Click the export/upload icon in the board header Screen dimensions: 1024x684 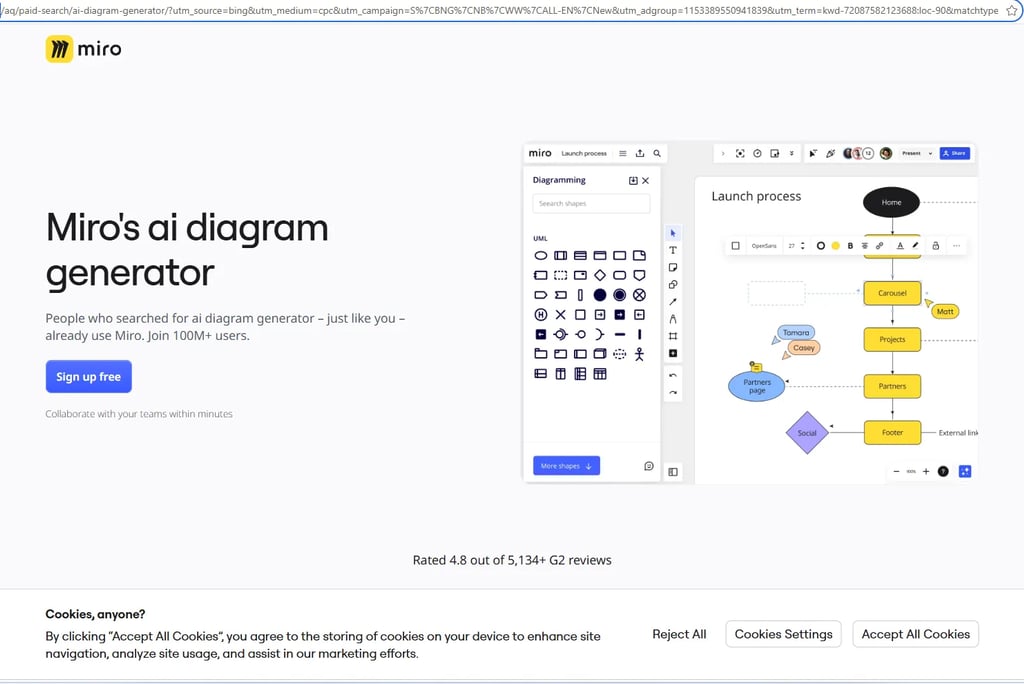(640, 154)
